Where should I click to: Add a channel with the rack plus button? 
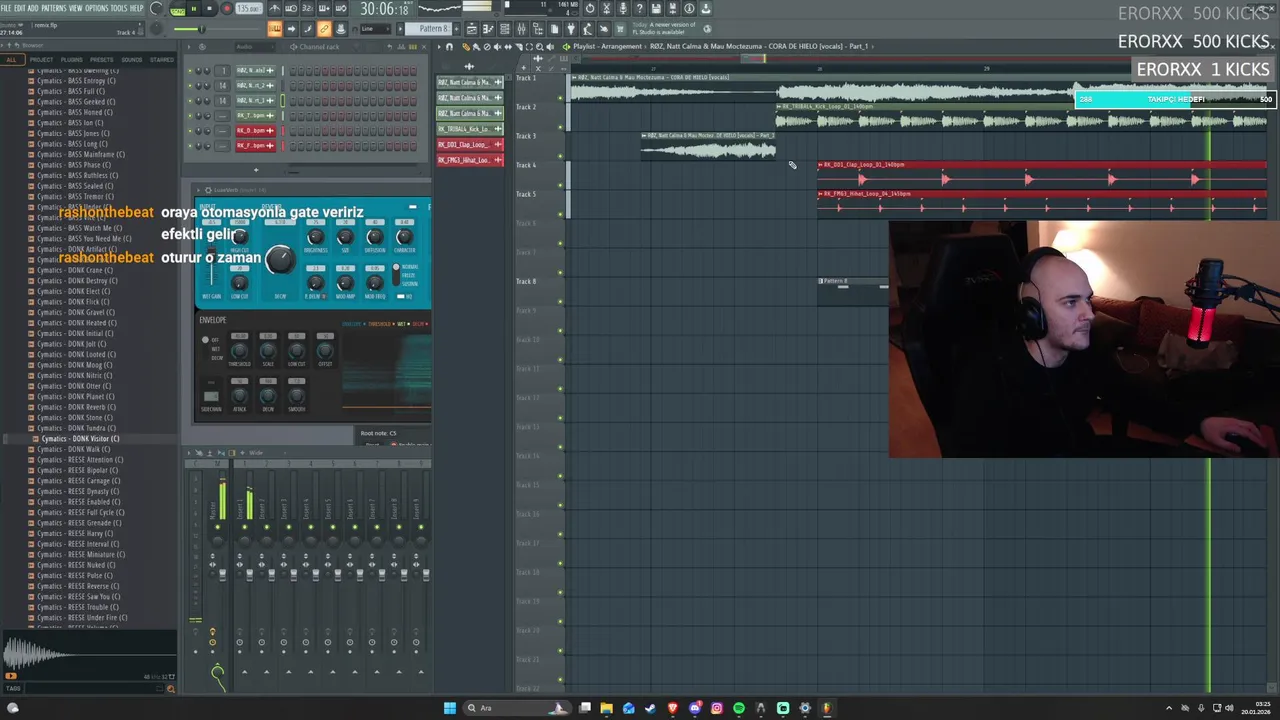coord(256,170)
